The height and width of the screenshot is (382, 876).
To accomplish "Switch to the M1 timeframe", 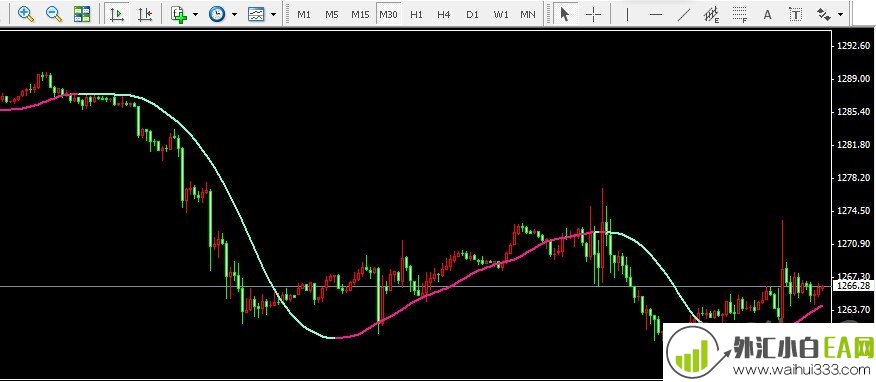I will [304, 15].
